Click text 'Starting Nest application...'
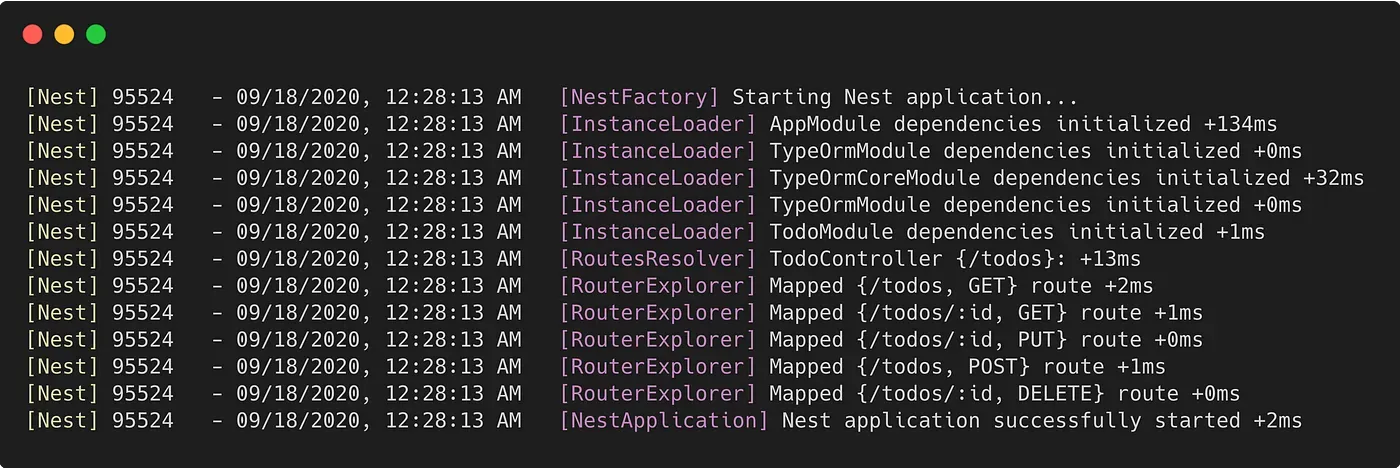 coord(905,98)
